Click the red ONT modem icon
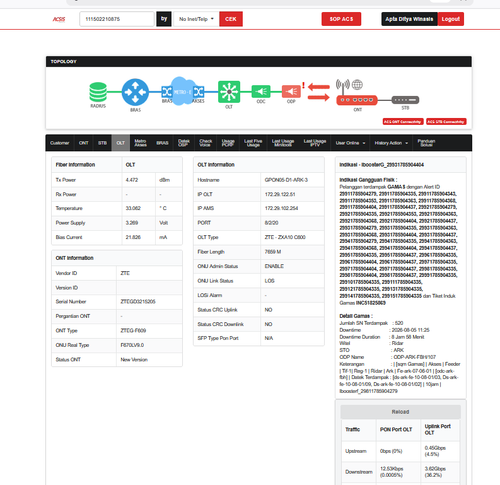The height and width of the screenshot is (485, 500). click(357, 100)
